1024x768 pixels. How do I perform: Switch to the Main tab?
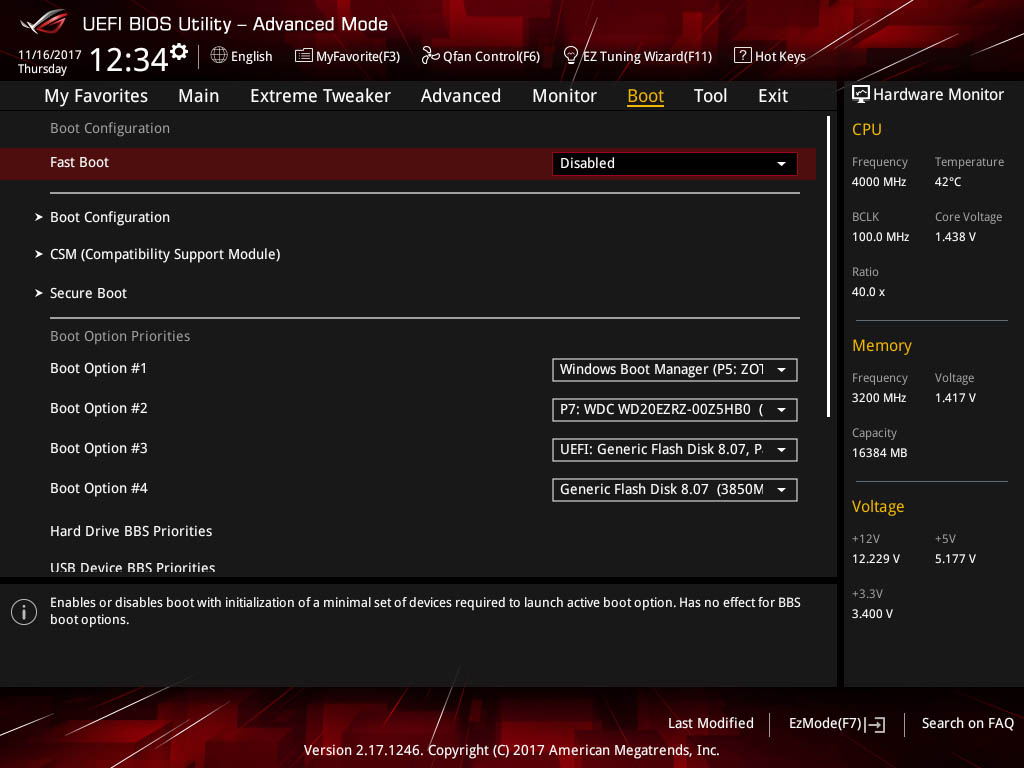[199, 96]
